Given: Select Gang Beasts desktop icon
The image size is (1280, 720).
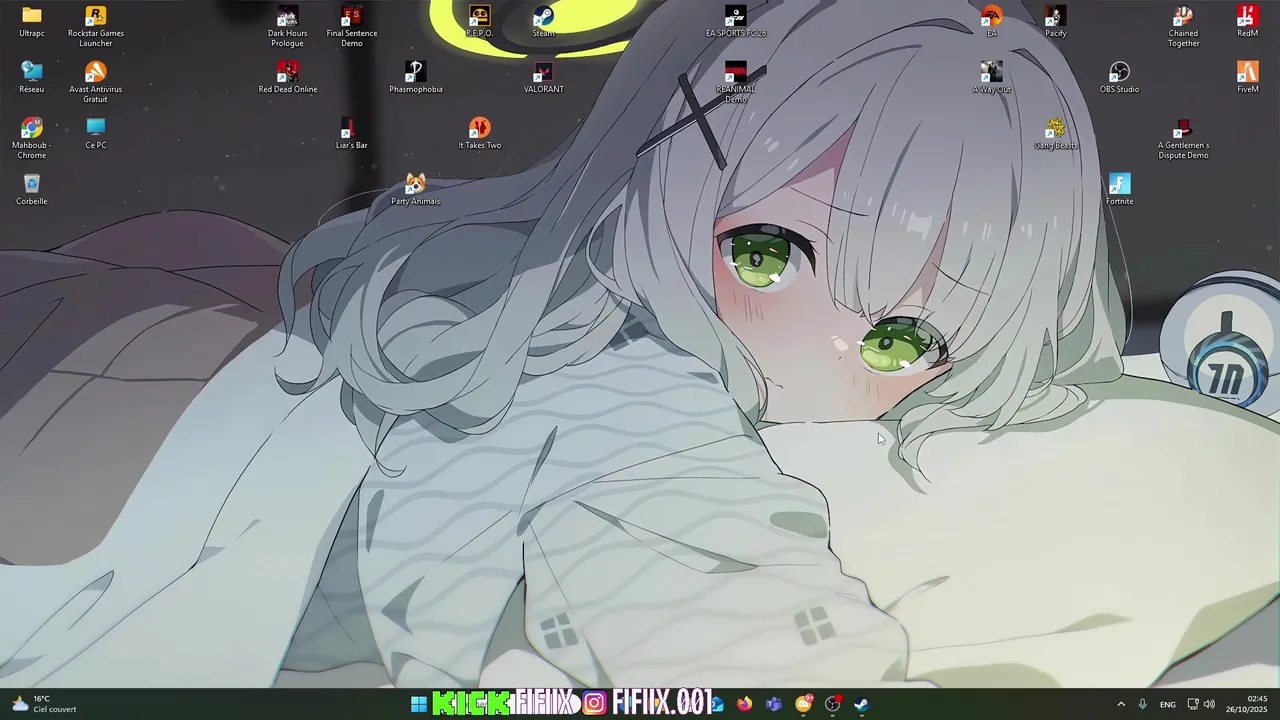Looking at the screenshot, I should tap(1056, 134).
